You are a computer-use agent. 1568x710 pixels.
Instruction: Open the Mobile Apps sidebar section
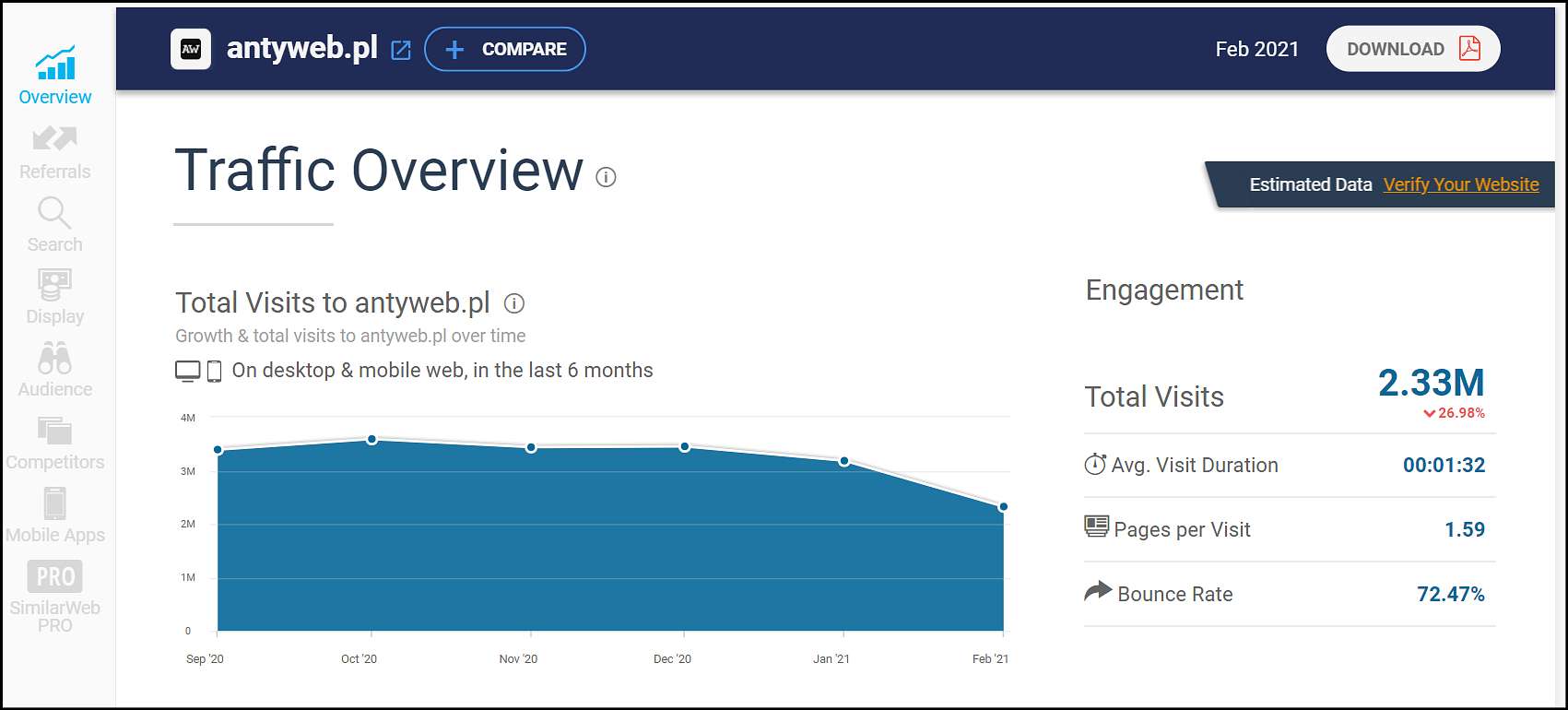pos(54,516)
